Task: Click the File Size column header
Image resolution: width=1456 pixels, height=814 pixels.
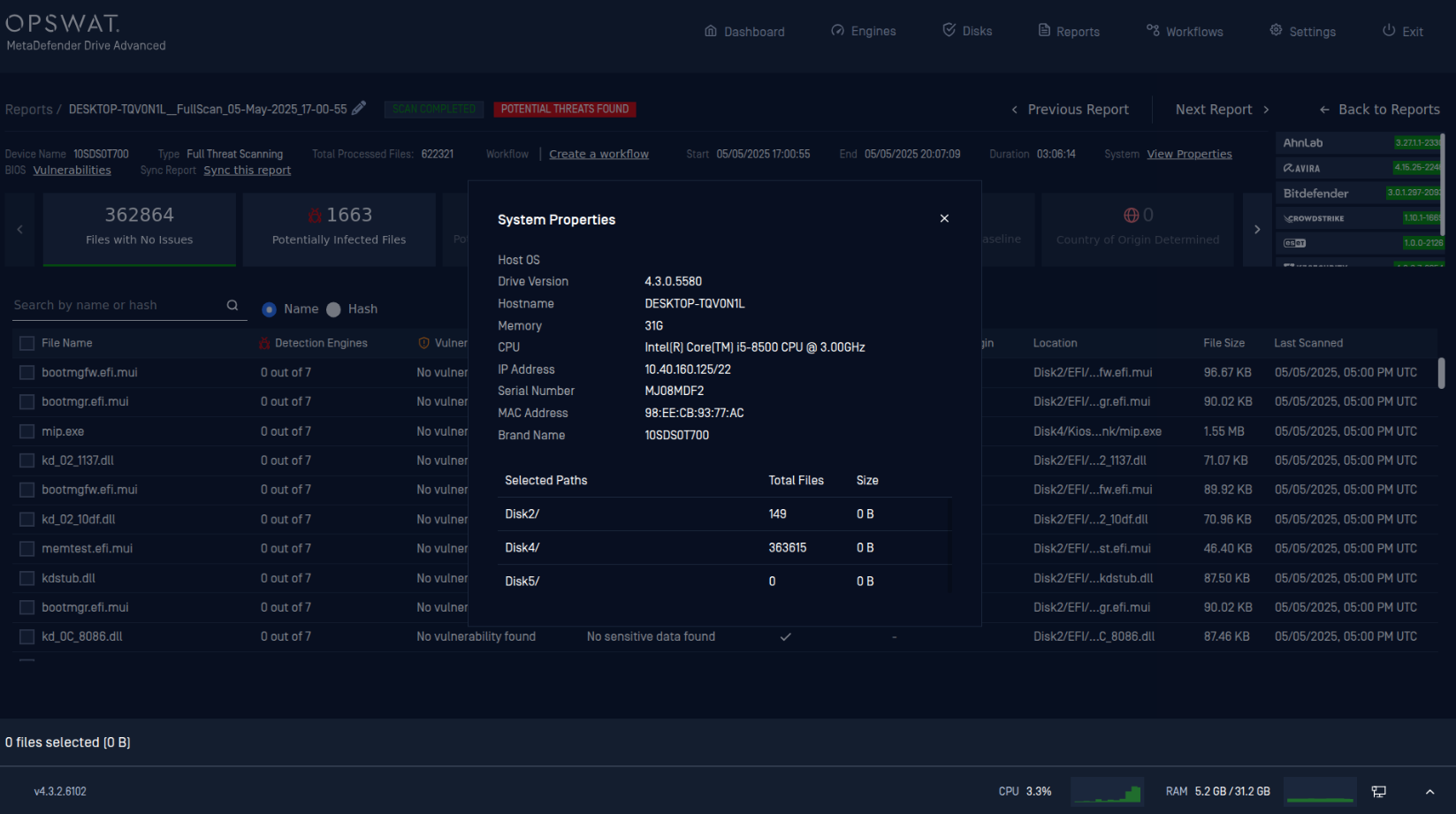Action: [x=1223, y=343]
